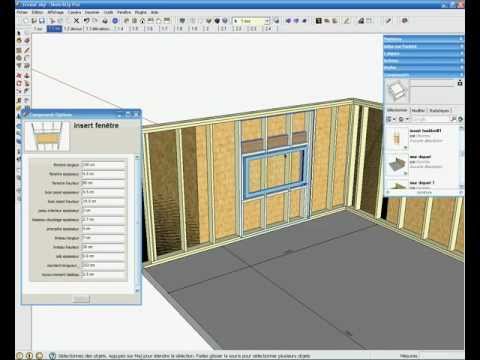The image size is (480, 360).
Task: Activate the Push/Pull tool
Action: pos(27,75)
